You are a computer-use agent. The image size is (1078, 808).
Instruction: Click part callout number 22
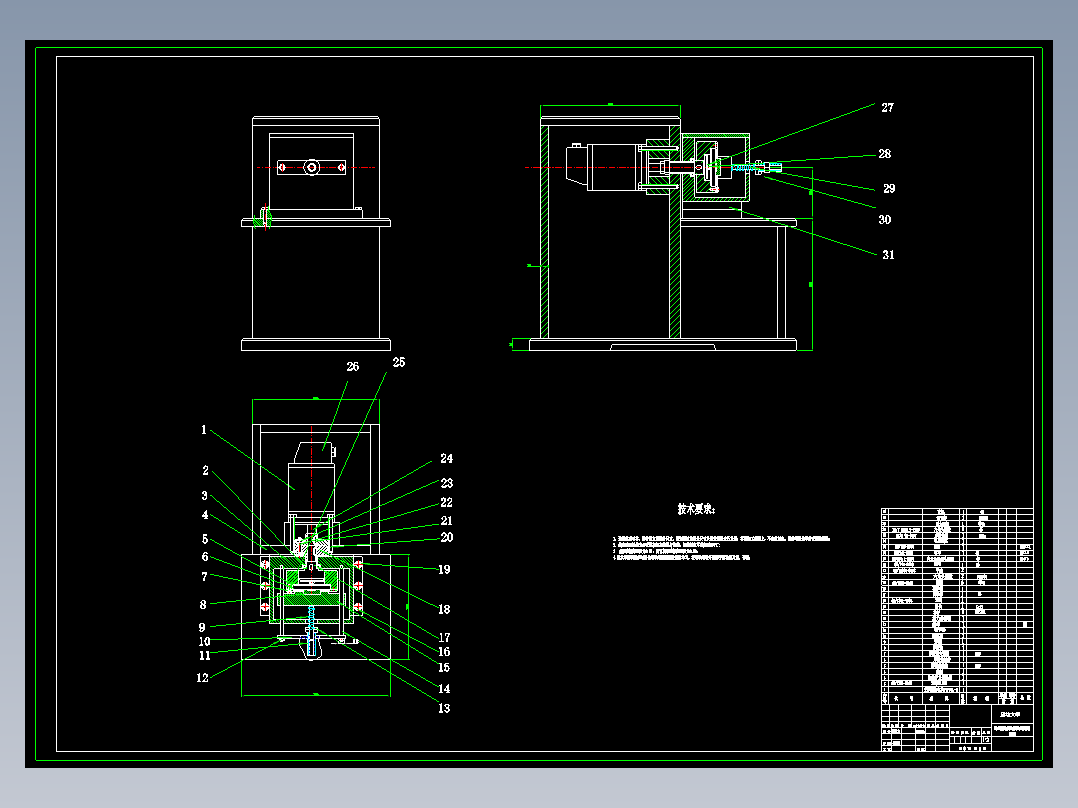click(x=447, y=503)
